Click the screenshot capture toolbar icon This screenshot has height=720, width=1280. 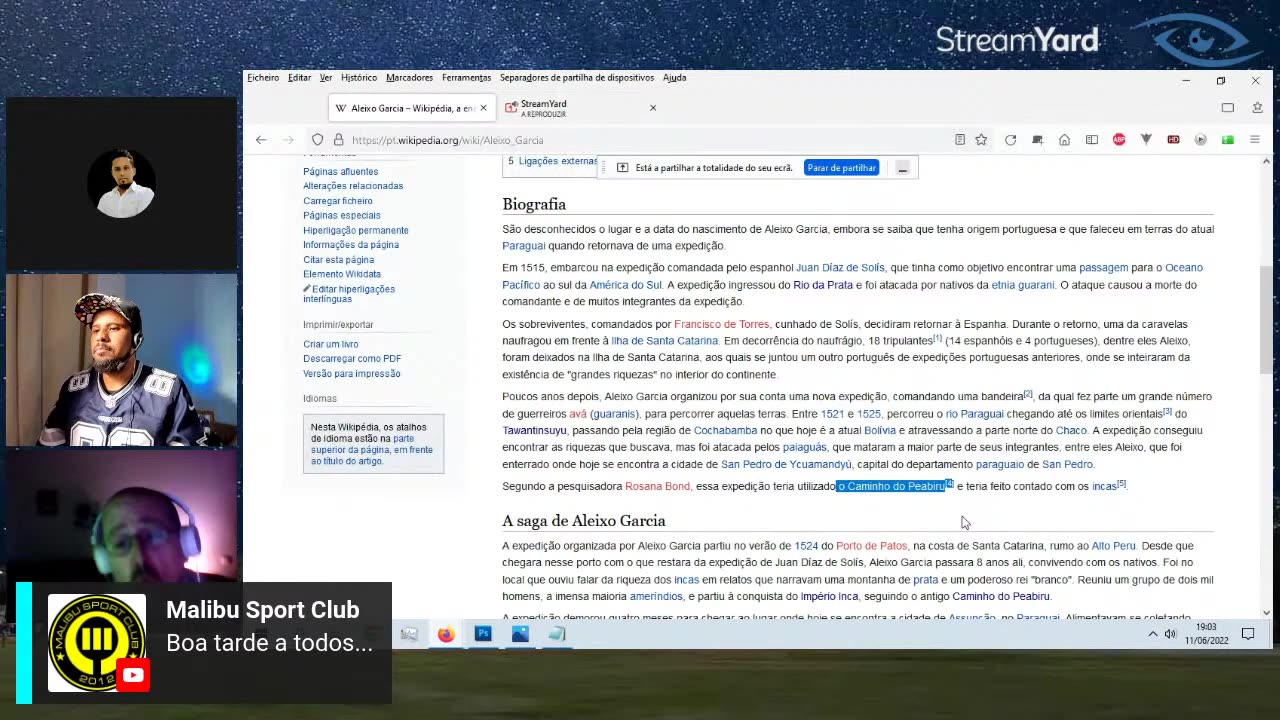(1037, 140)
